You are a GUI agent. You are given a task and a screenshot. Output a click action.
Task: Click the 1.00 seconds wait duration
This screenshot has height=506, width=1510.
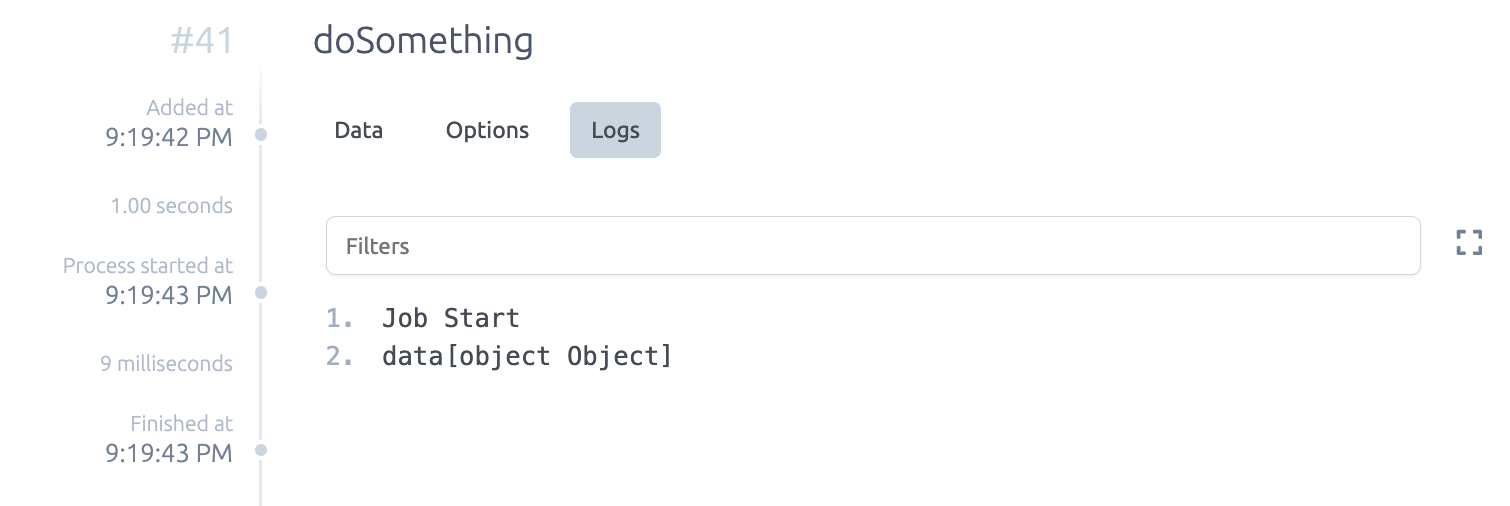click(x=172, y=206)
